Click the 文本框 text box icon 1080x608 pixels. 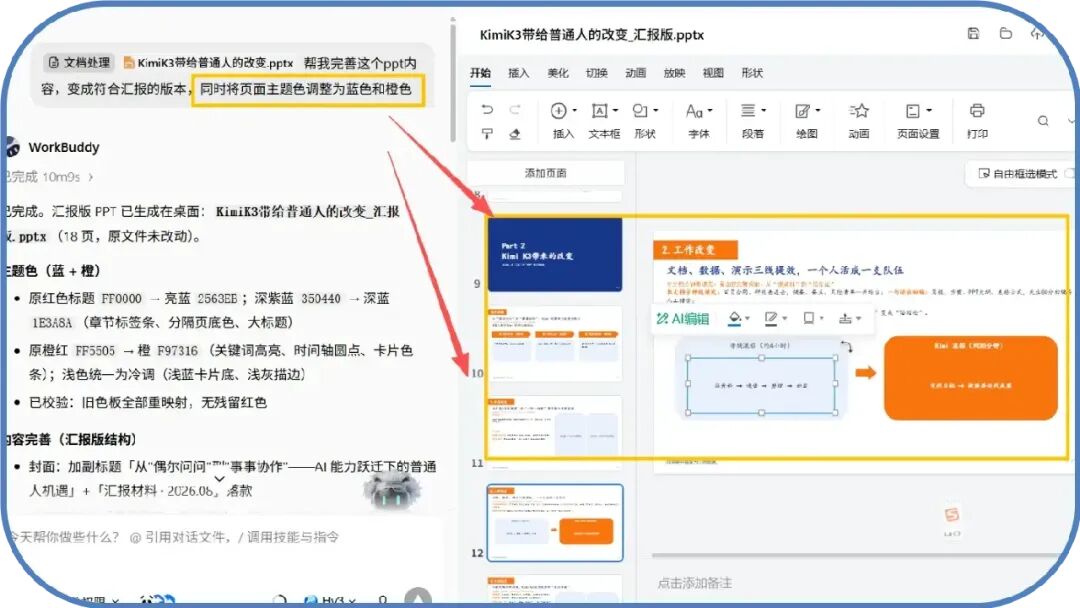[599, 110]
